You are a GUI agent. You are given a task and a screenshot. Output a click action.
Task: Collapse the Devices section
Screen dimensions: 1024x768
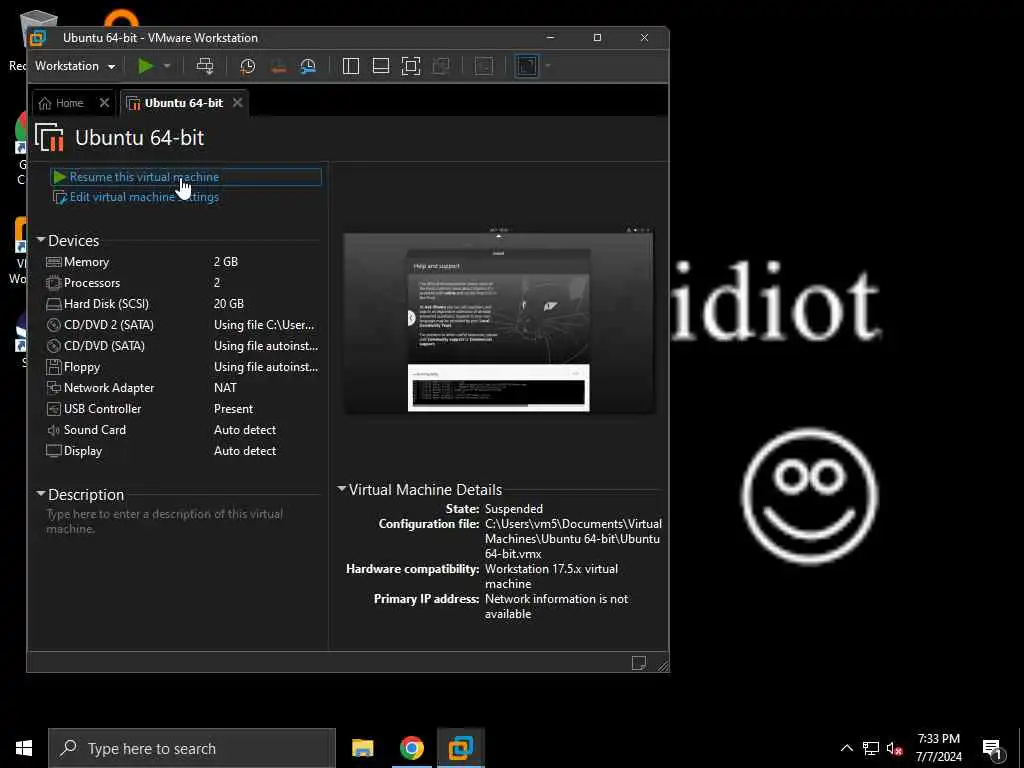pyautogui.click(x=41, y=240)
